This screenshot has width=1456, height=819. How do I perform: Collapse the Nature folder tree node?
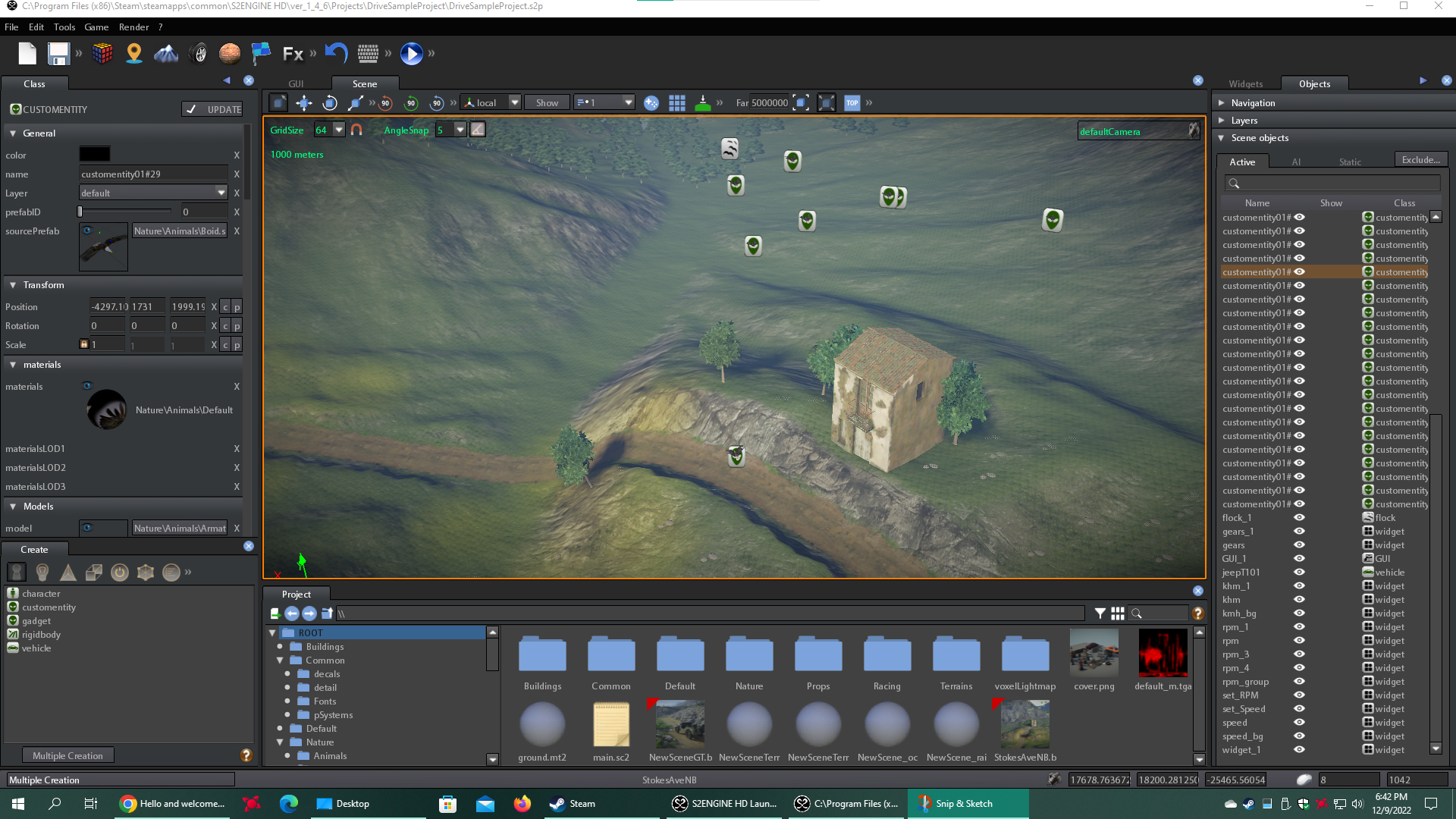tap(280, 742)
